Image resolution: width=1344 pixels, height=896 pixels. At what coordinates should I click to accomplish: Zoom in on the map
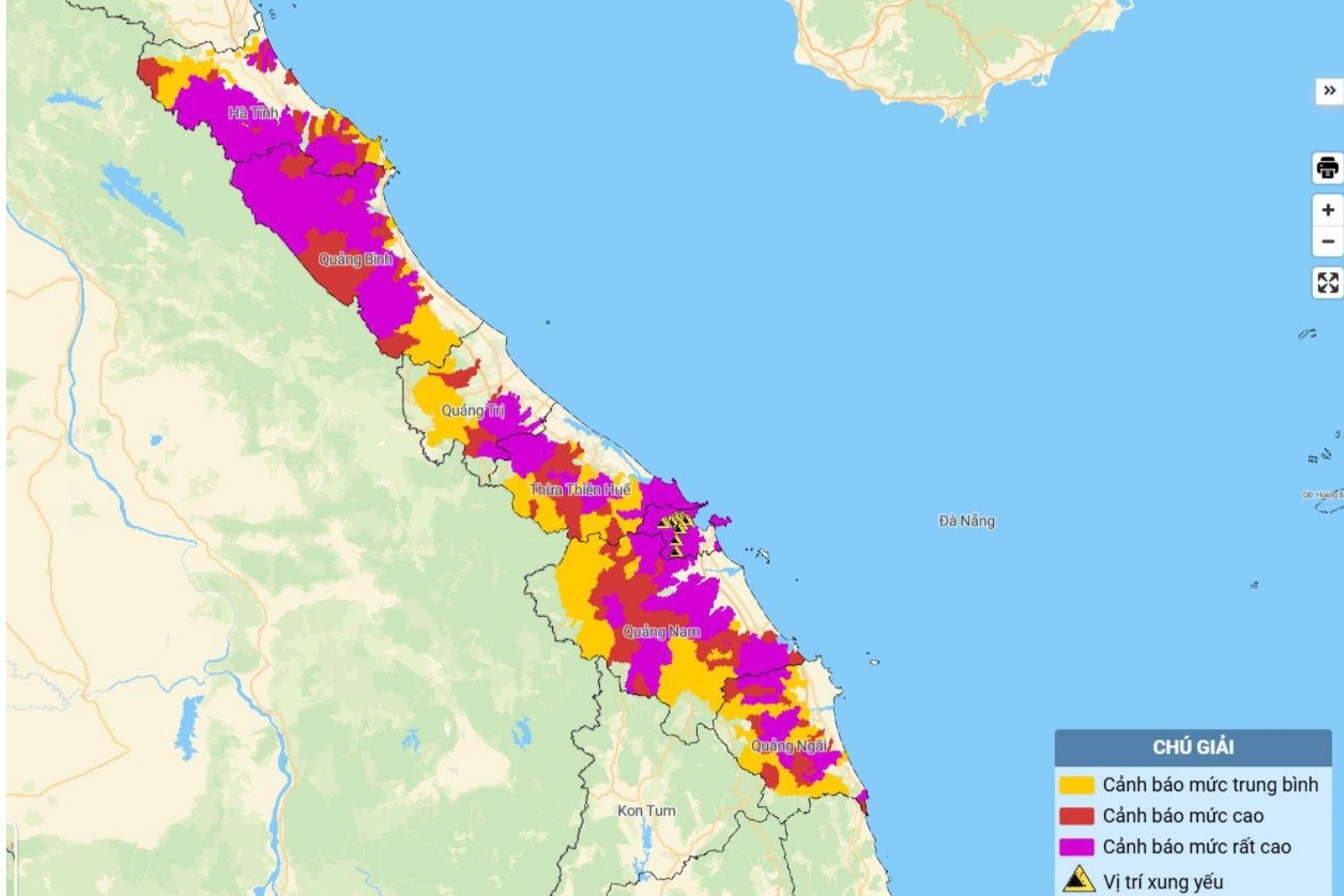click(x=1328, y=210)
